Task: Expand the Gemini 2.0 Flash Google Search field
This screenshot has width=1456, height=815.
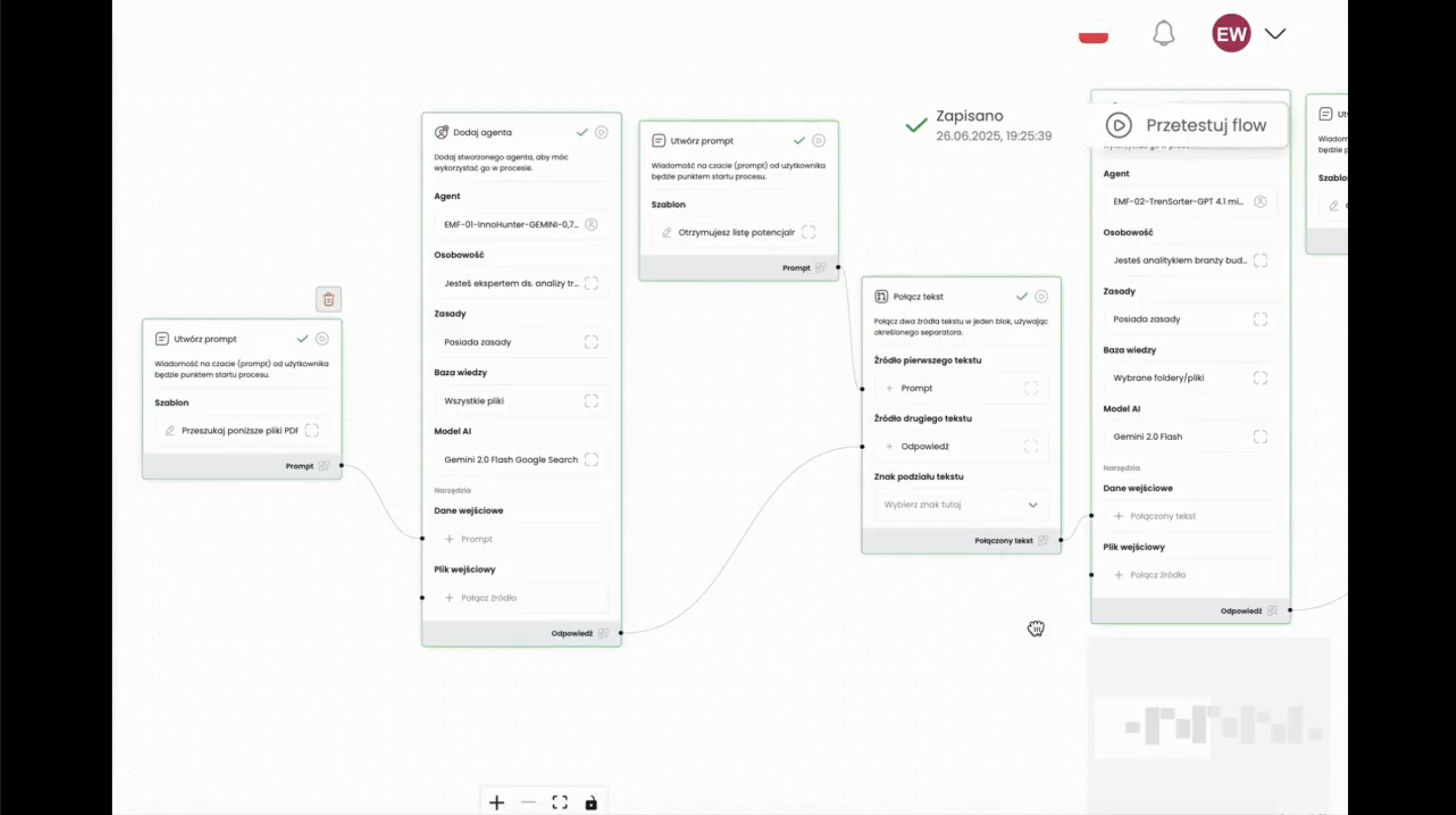Action: tap(591, 460)
